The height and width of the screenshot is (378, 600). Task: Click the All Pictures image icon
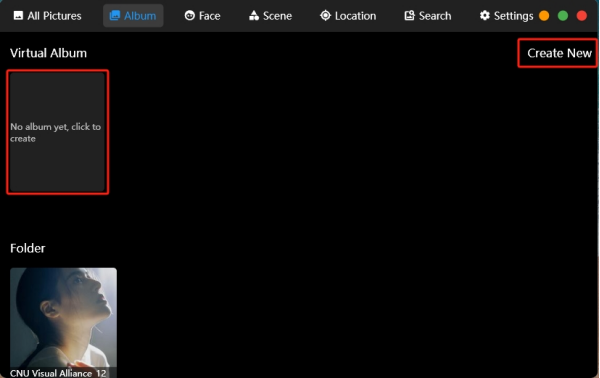[x=18, y=16]
